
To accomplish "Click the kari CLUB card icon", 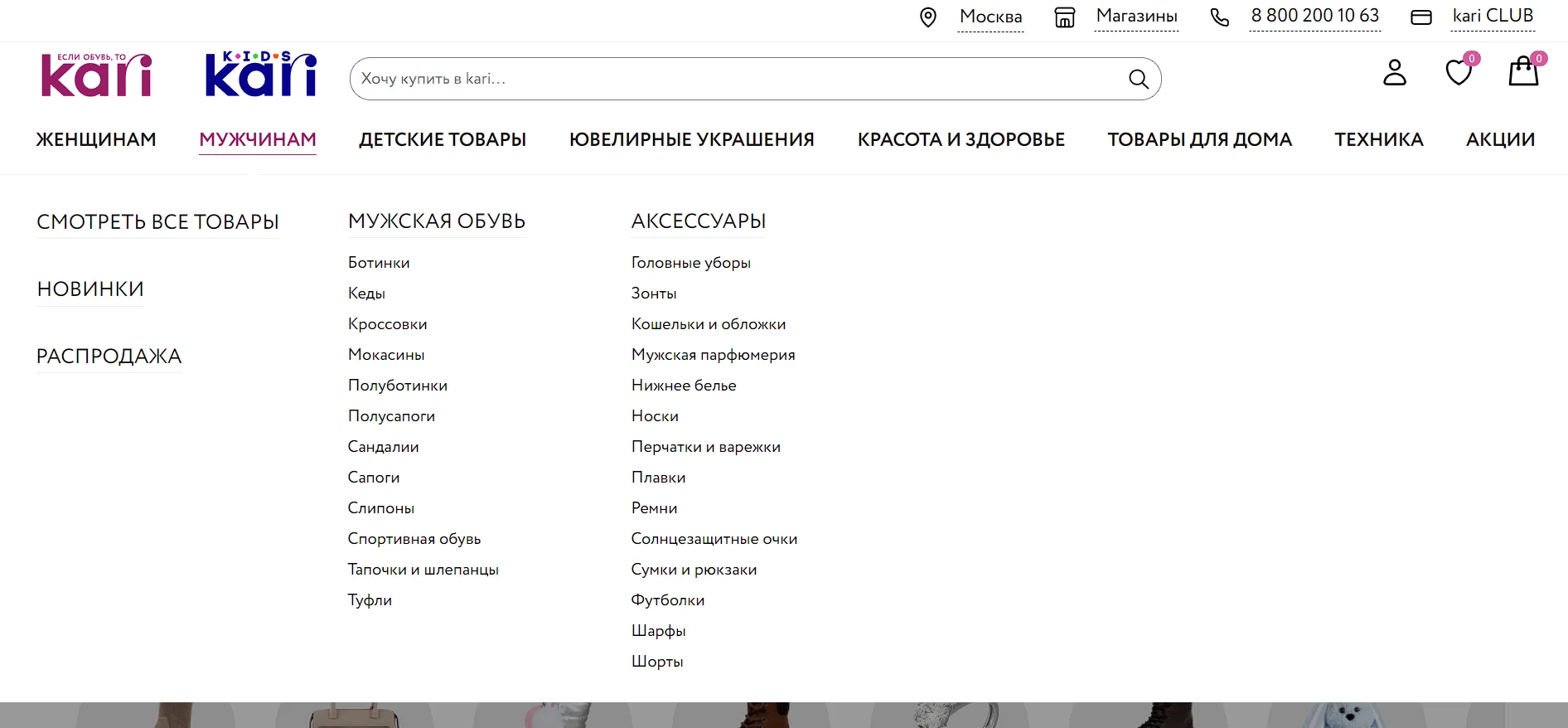I will tap(1421, 17).
